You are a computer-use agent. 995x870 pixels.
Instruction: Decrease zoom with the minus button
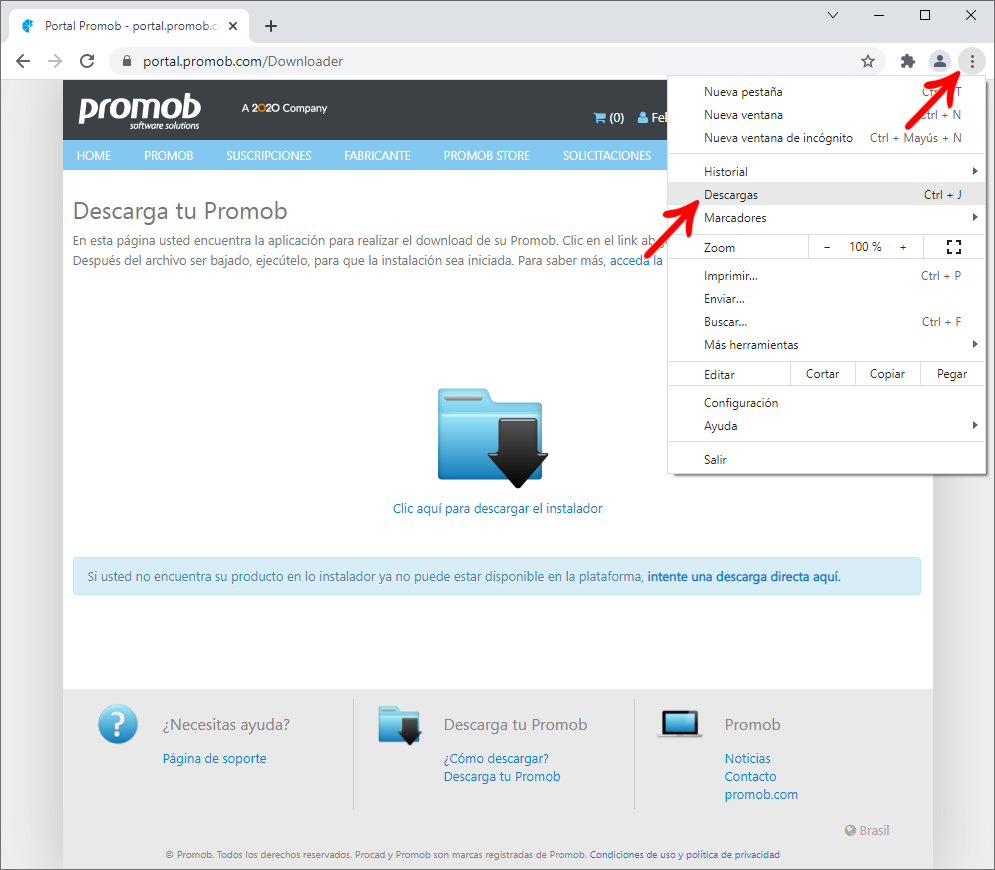point(827,247)
